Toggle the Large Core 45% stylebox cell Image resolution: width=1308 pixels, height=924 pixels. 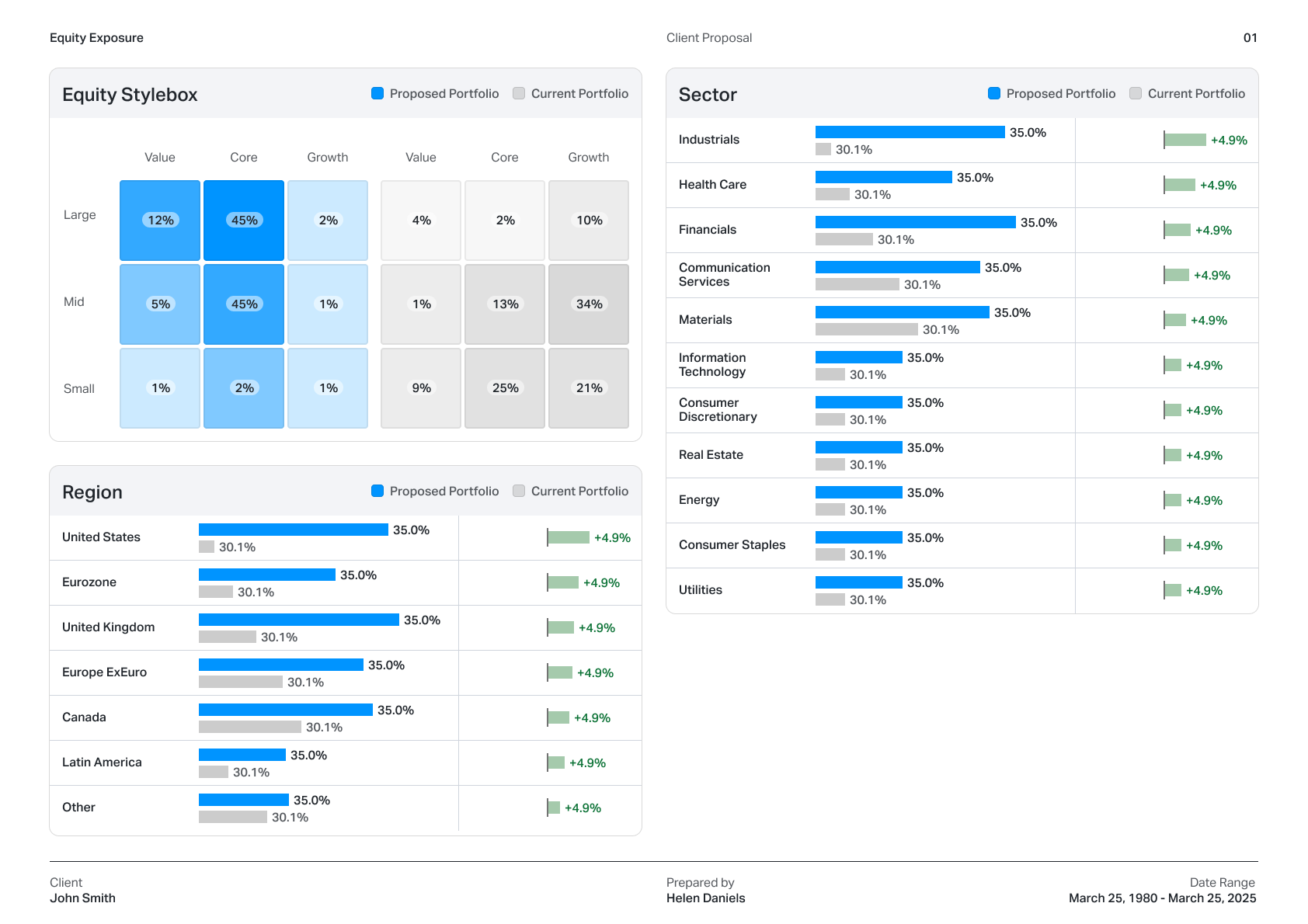coord(244,221)
